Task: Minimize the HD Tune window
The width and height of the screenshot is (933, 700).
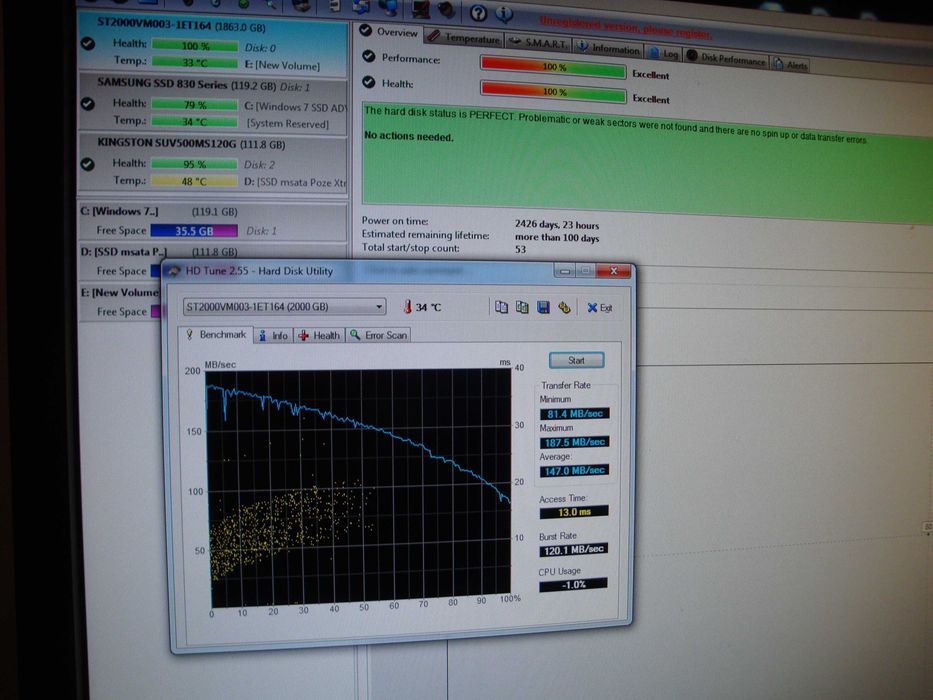Action: point(565,271)
